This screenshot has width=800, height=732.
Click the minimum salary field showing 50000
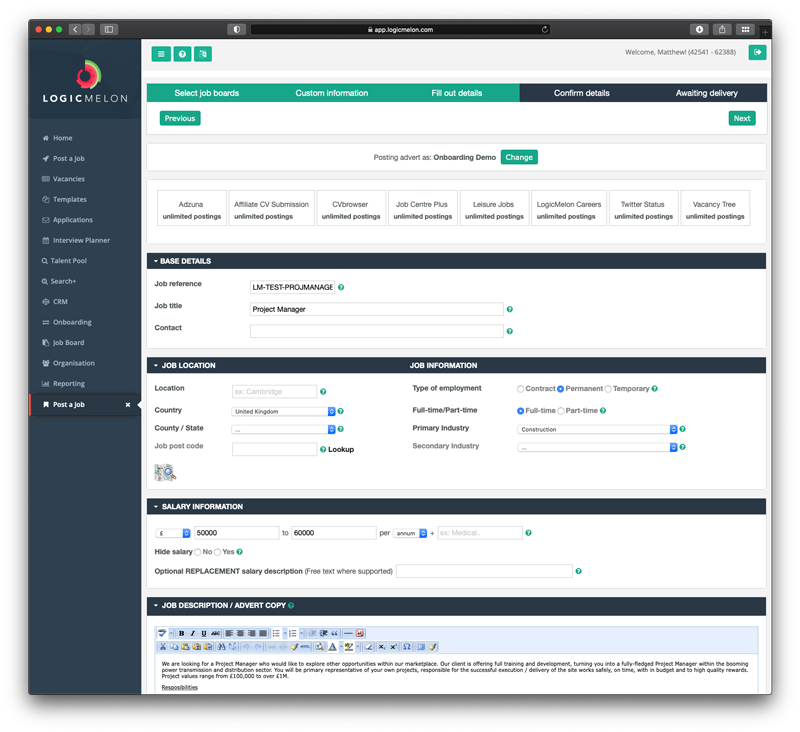tap(237, 533)
